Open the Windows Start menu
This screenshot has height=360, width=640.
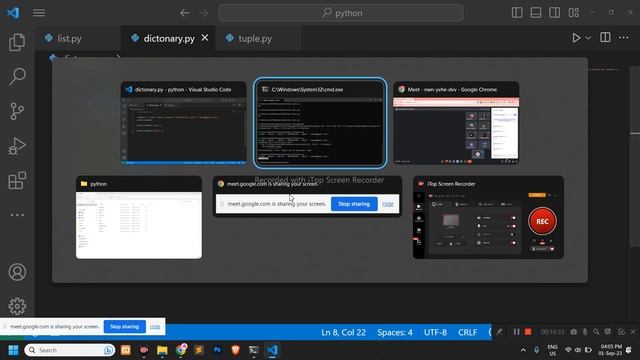13,350
